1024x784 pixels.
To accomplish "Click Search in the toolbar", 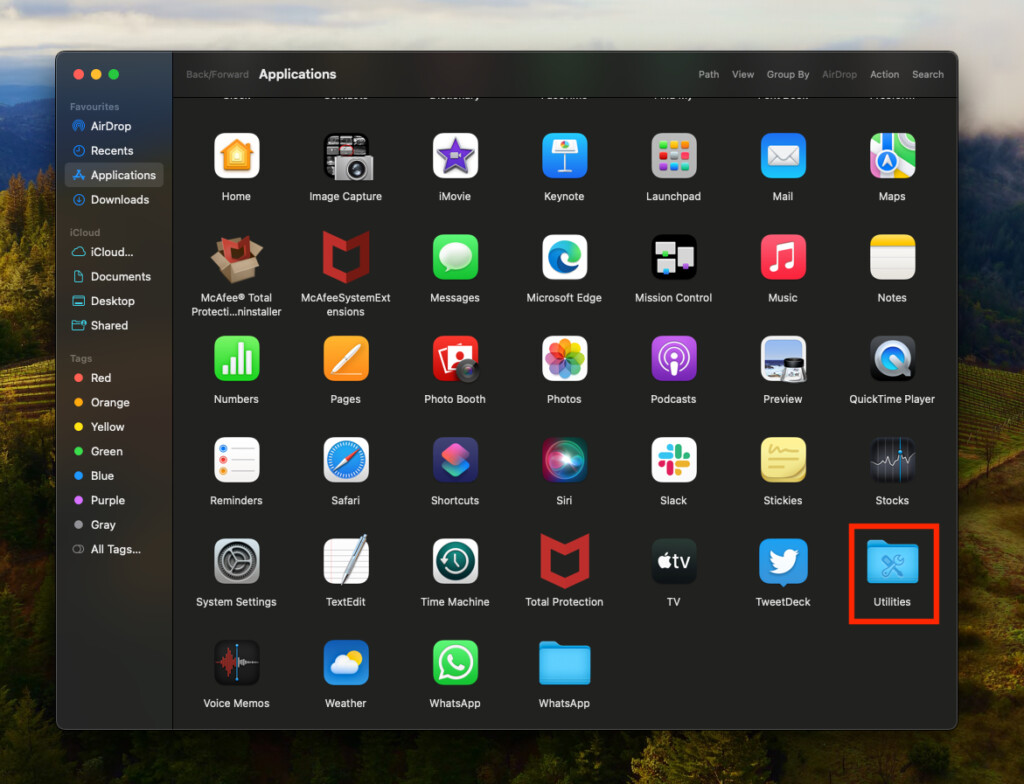I will coord(927,74).
